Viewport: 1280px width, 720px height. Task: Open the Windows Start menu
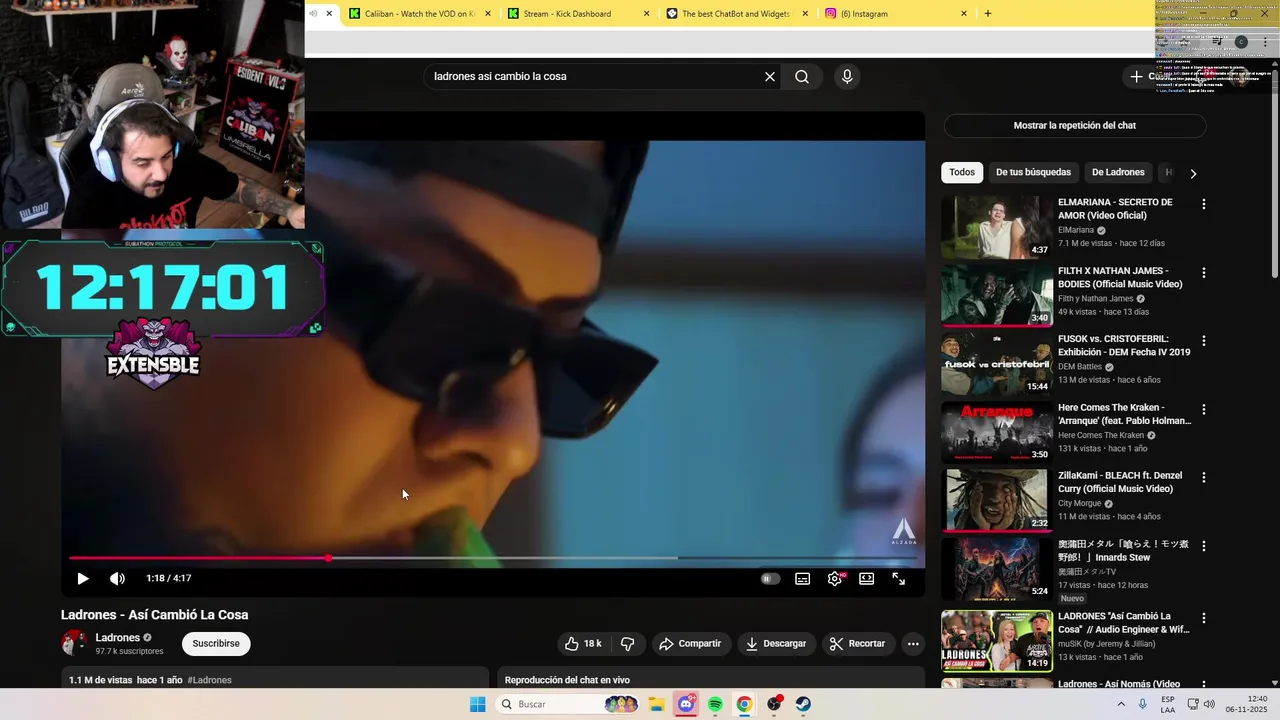click(478, 705)
